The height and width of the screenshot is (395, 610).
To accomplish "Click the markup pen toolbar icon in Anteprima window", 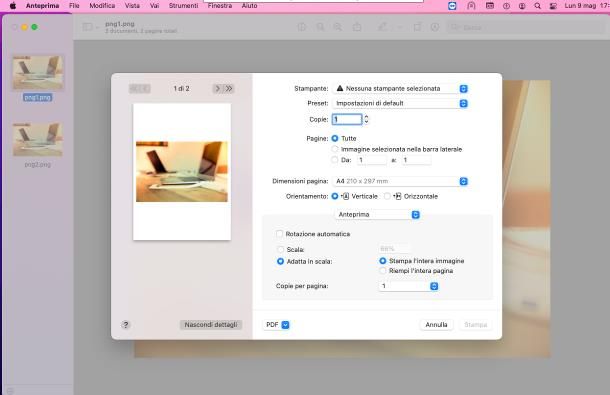I will [382, 27].
